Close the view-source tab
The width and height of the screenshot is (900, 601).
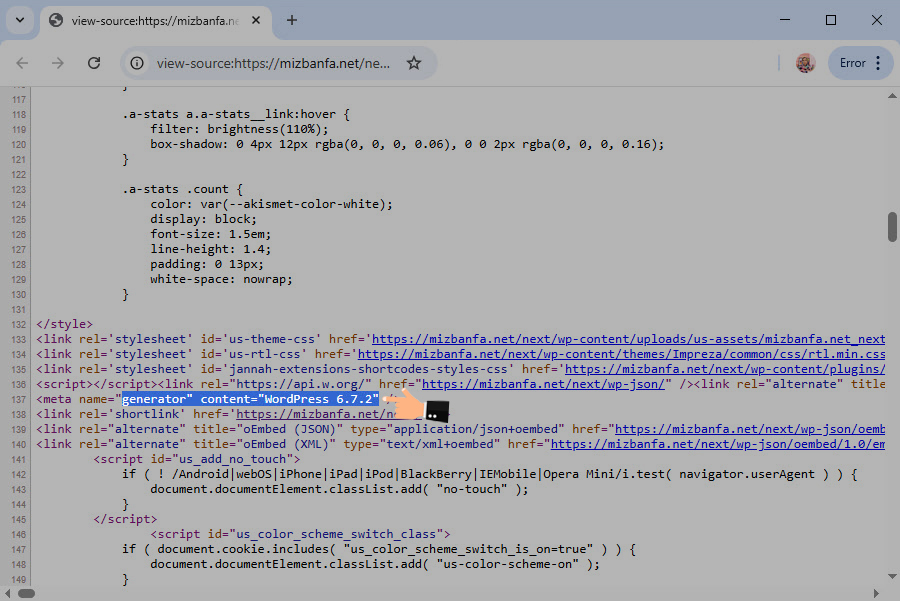tap(256, 20)
